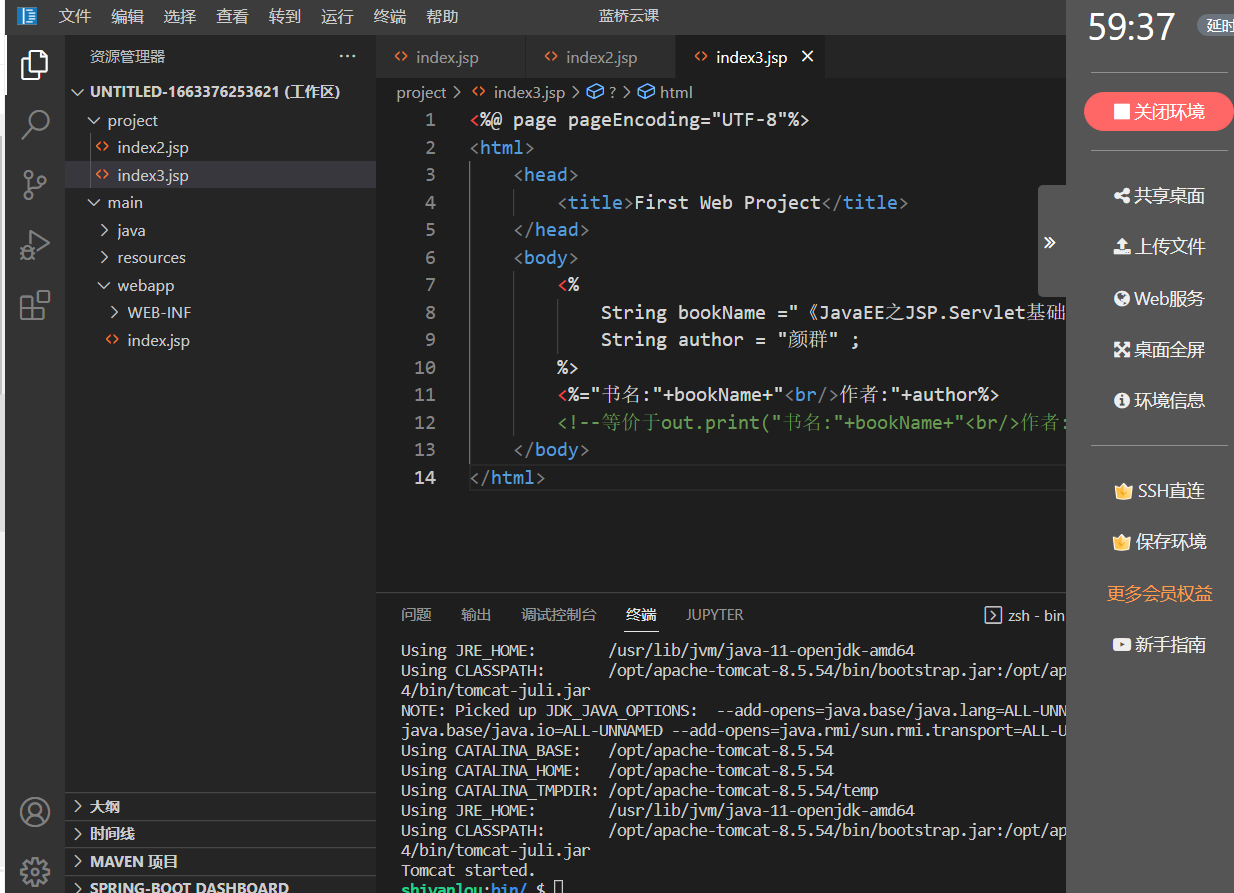Click the 桌面全屏 button

(1158, 350)
